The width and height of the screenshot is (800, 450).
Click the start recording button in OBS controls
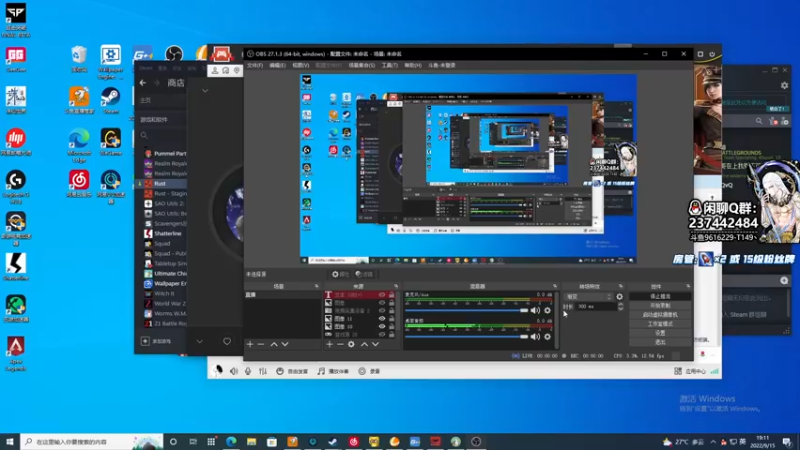point(660,306)
